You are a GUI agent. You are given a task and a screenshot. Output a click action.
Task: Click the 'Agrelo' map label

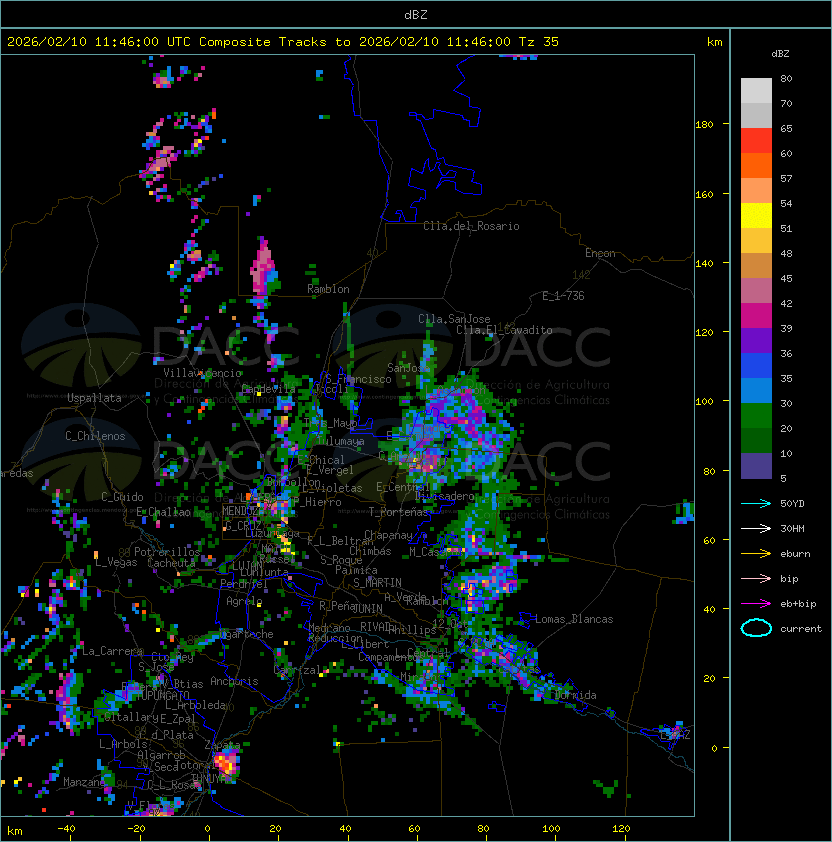coord(244,601)
